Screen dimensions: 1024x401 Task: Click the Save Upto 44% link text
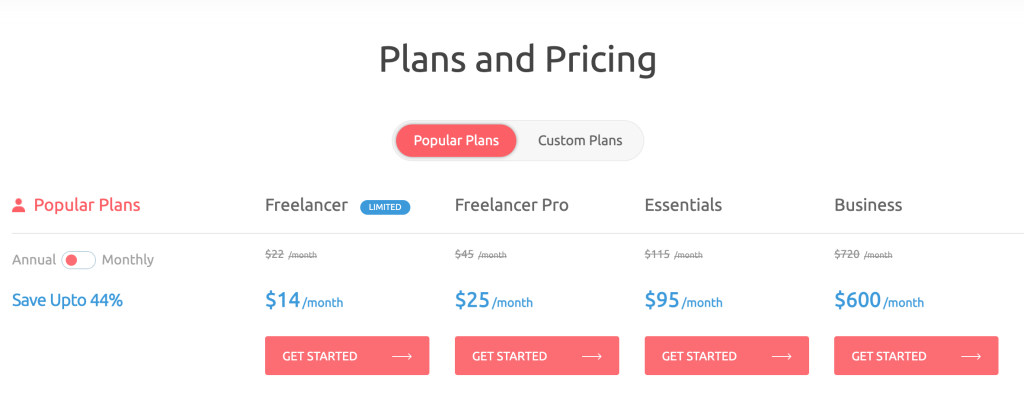click(x=67, y=300)
